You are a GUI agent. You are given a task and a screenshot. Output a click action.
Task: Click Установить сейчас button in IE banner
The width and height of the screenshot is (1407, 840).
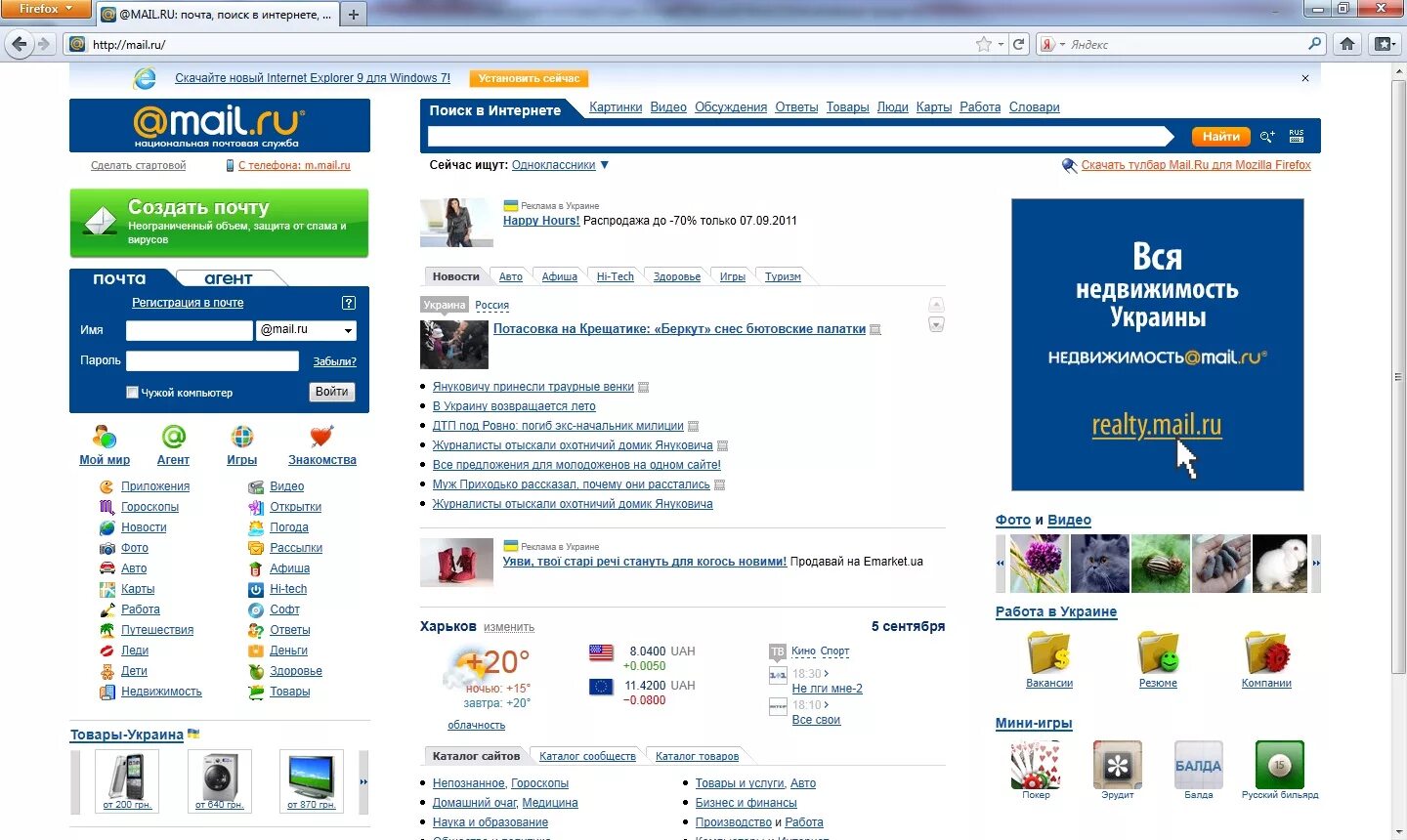529,78
